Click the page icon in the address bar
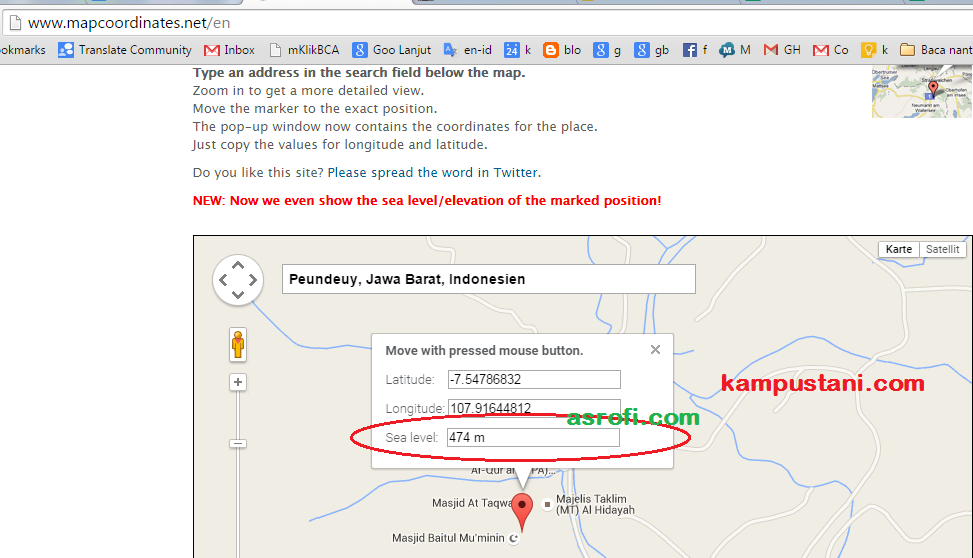 pyautogui.click(x=16, y=23)
